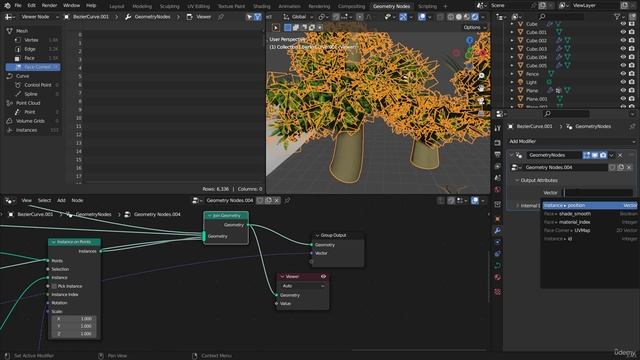
Task: Collapse the Output Attributes panel
Action: pos(517,180)
